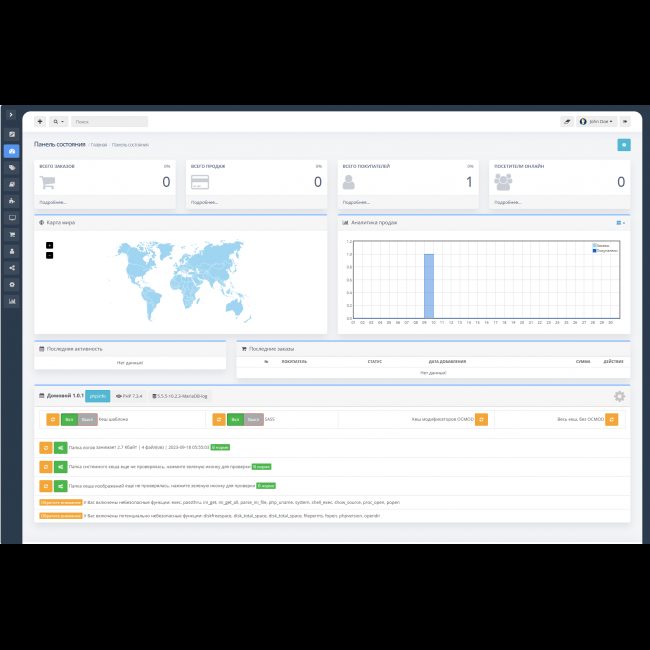Toggle template cache 'Вкл' switch on
The width and height of the screenshot is (650, 650).
[68, 419]
